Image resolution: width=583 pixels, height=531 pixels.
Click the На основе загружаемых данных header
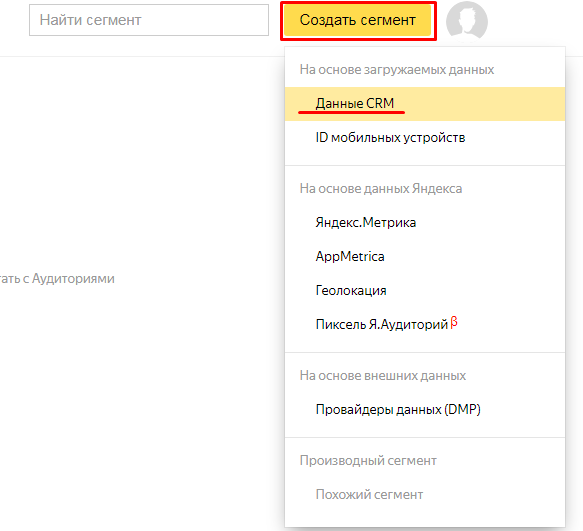(x=397, y=70)
